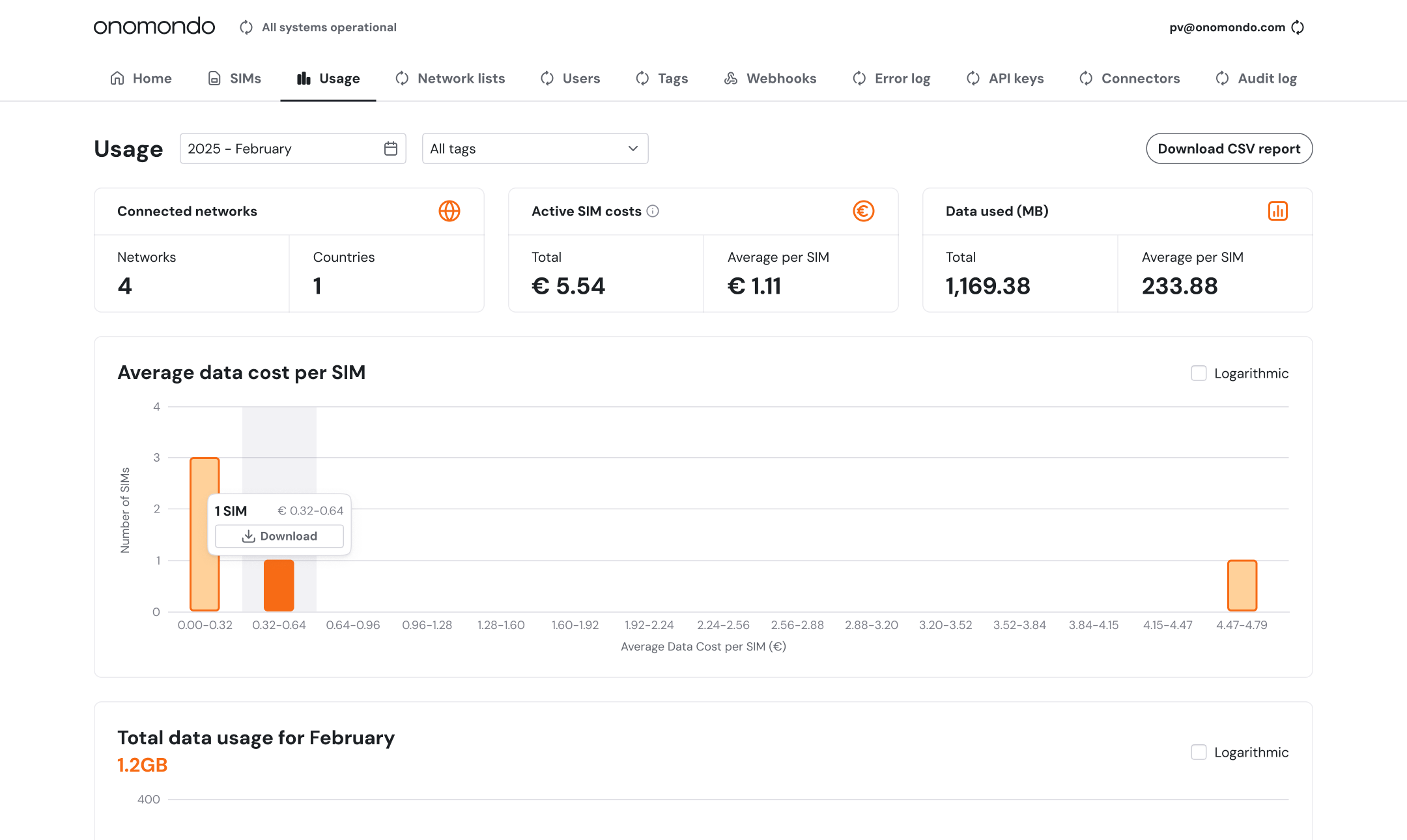Click the refresh icon next to the account email

(1298, 27)
